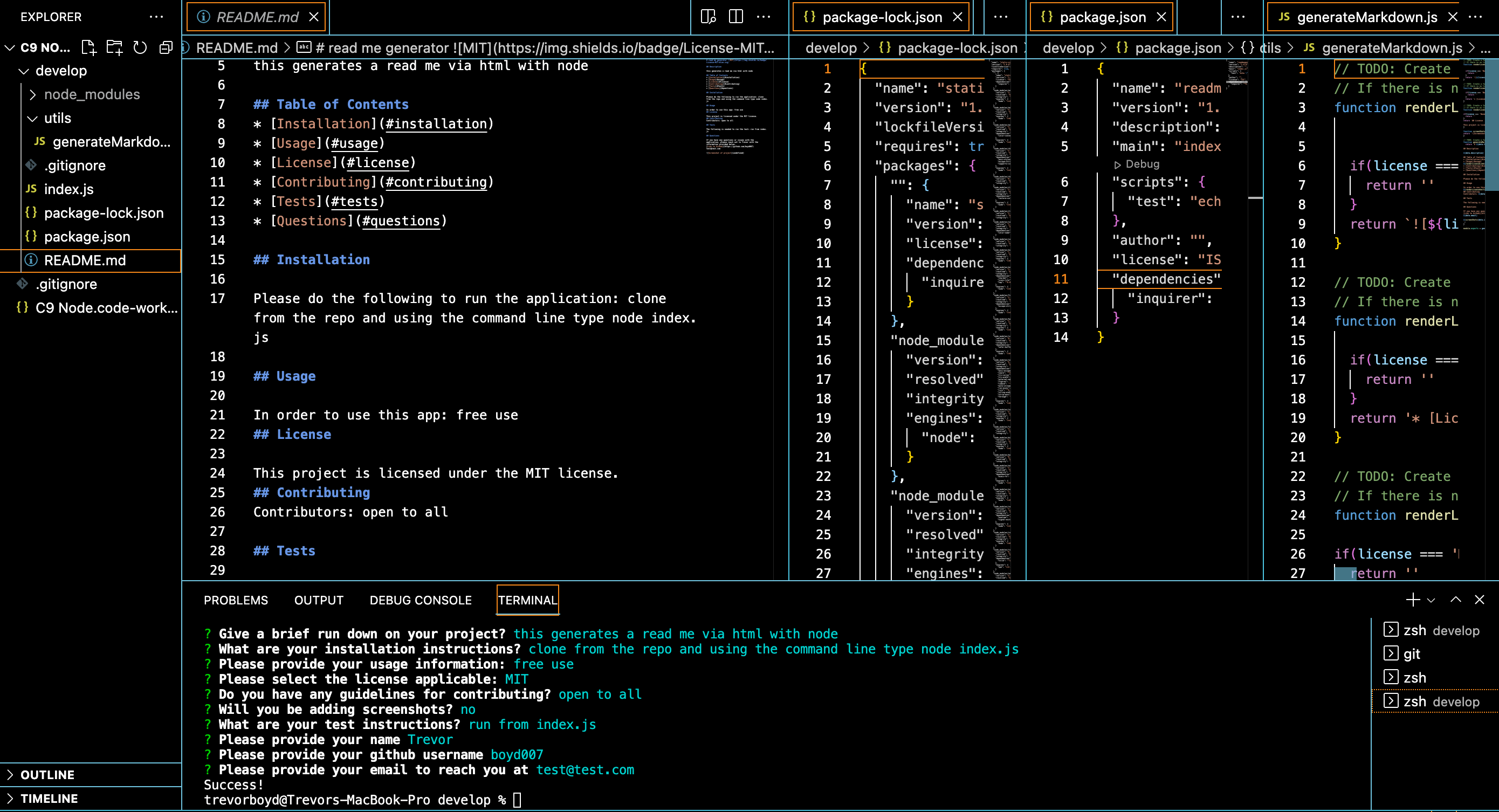Refresh the Explorer file tree
The image size is (1499, 812).
(x=140, y=47)
